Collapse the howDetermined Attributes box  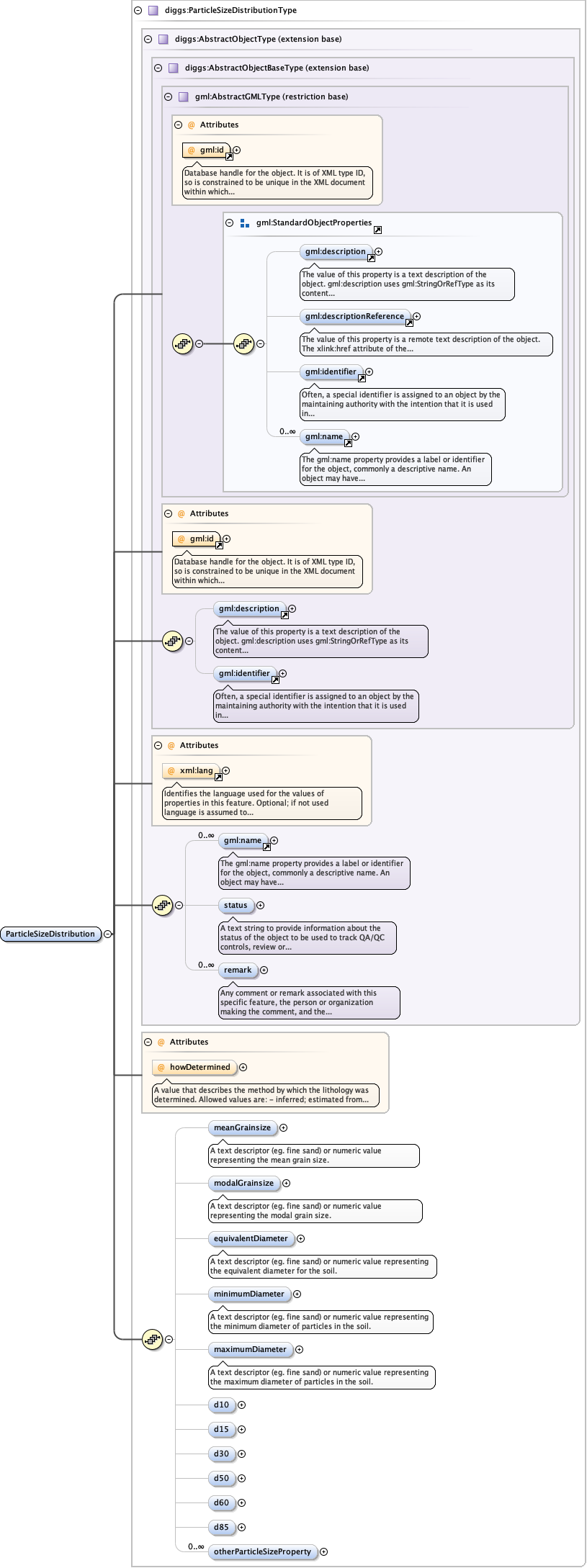(148, 1042)
